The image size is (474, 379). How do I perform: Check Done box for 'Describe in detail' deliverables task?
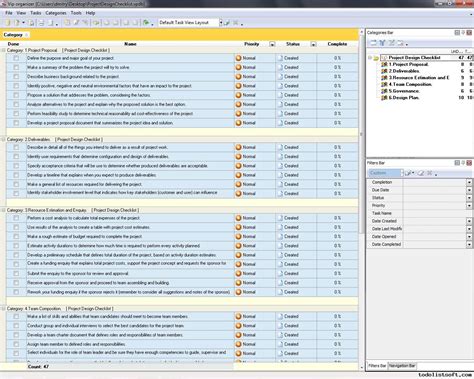16,147
